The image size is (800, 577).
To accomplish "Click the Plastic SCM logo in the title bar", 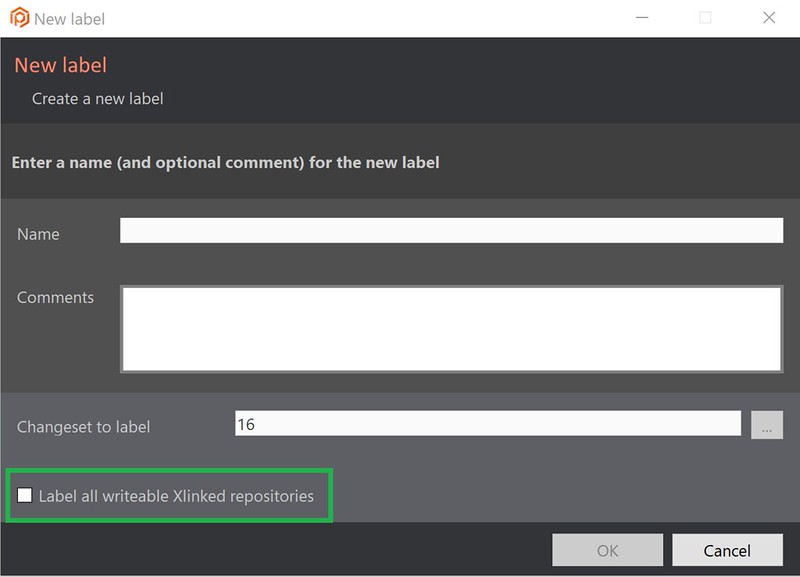I will 19,17.
